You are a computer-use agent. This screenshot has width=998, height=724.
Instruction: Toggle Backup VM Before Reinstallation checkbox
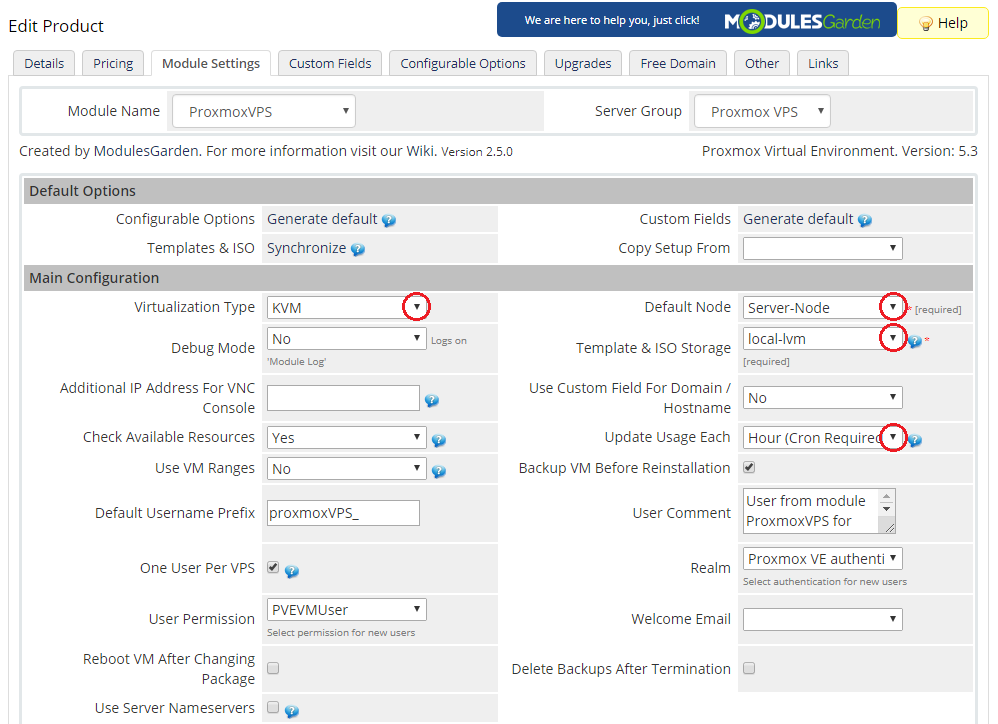749,468
